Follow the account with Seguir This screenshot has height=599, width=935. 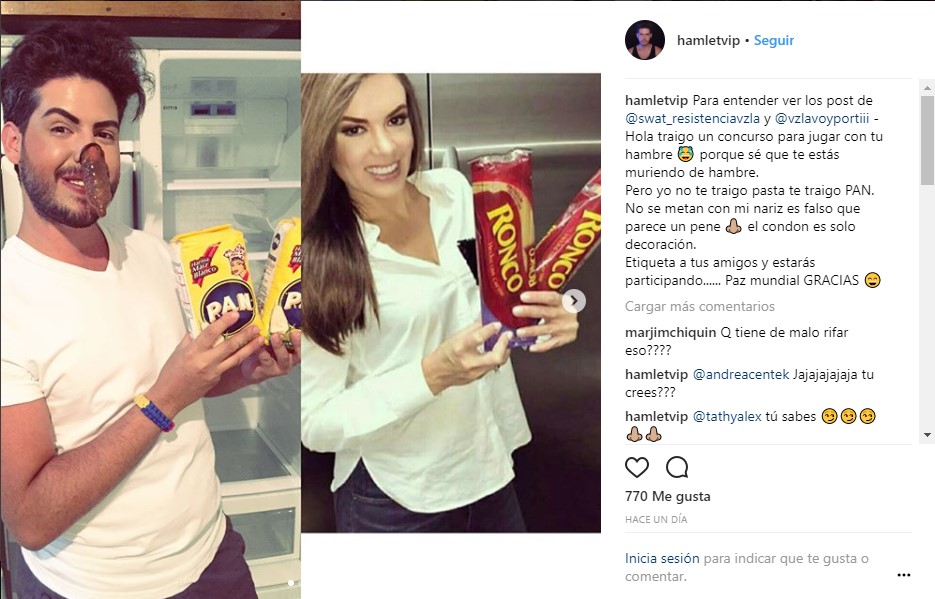[x=774, y=41]
